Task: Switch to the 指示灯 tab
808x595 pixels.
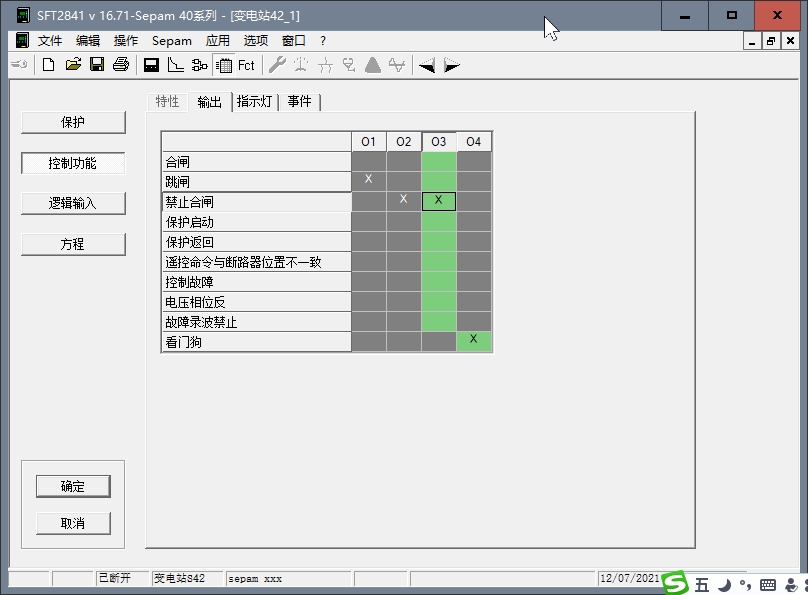Action: tap(254, 101)
